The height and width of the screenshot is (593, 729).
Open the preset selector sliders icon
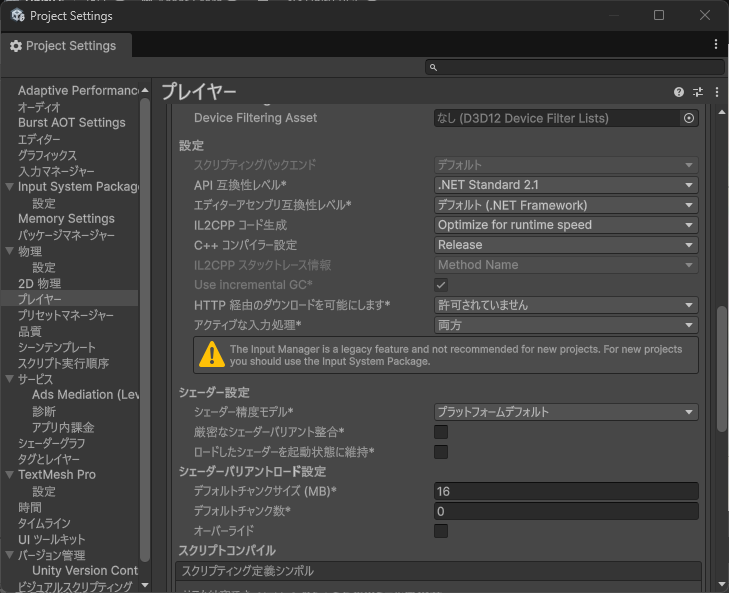(697, 92)
